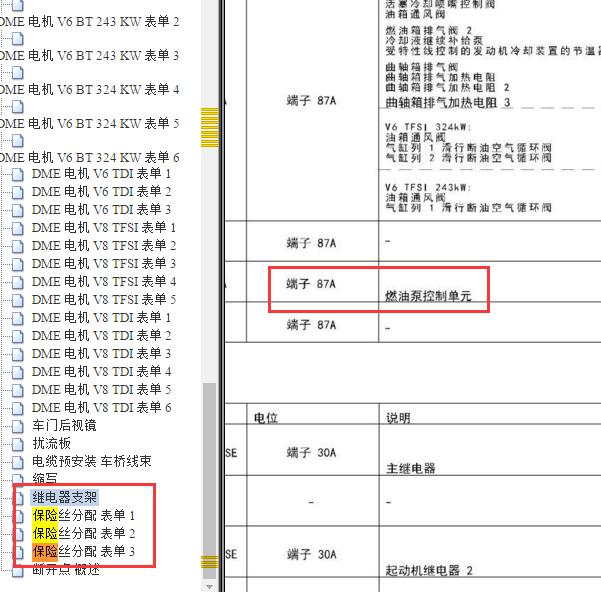Open DME 电机 V8 TDI 表单 2
601x592 pixels.
pyautogui.click(x=101, y=336)
